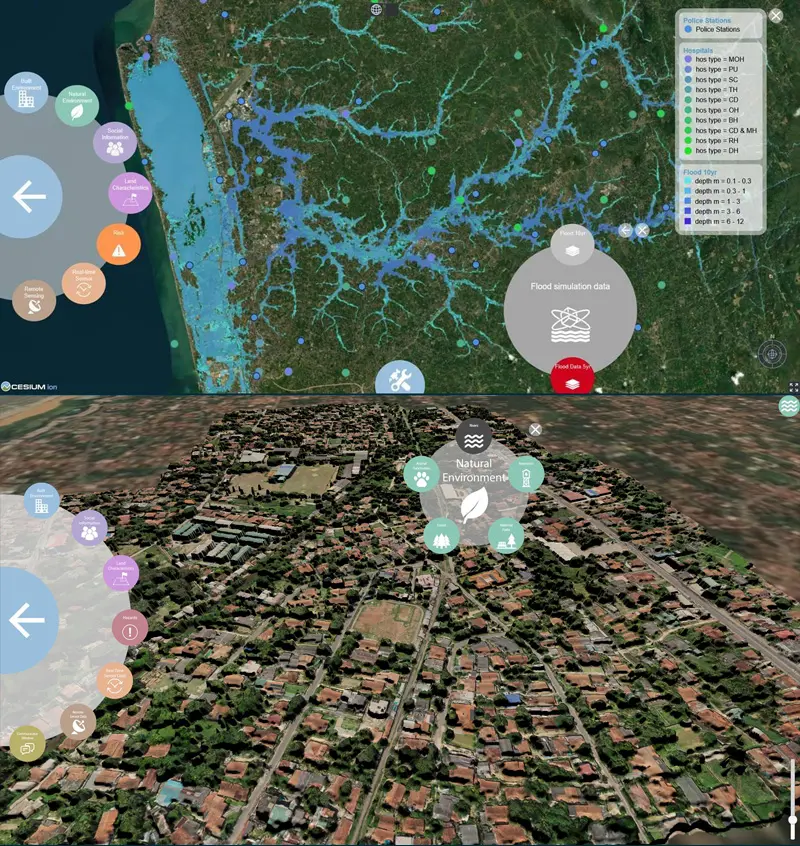Go back using small arrow near flood menu
Viewport: 800px width, 846px height.
click(625, 230)
